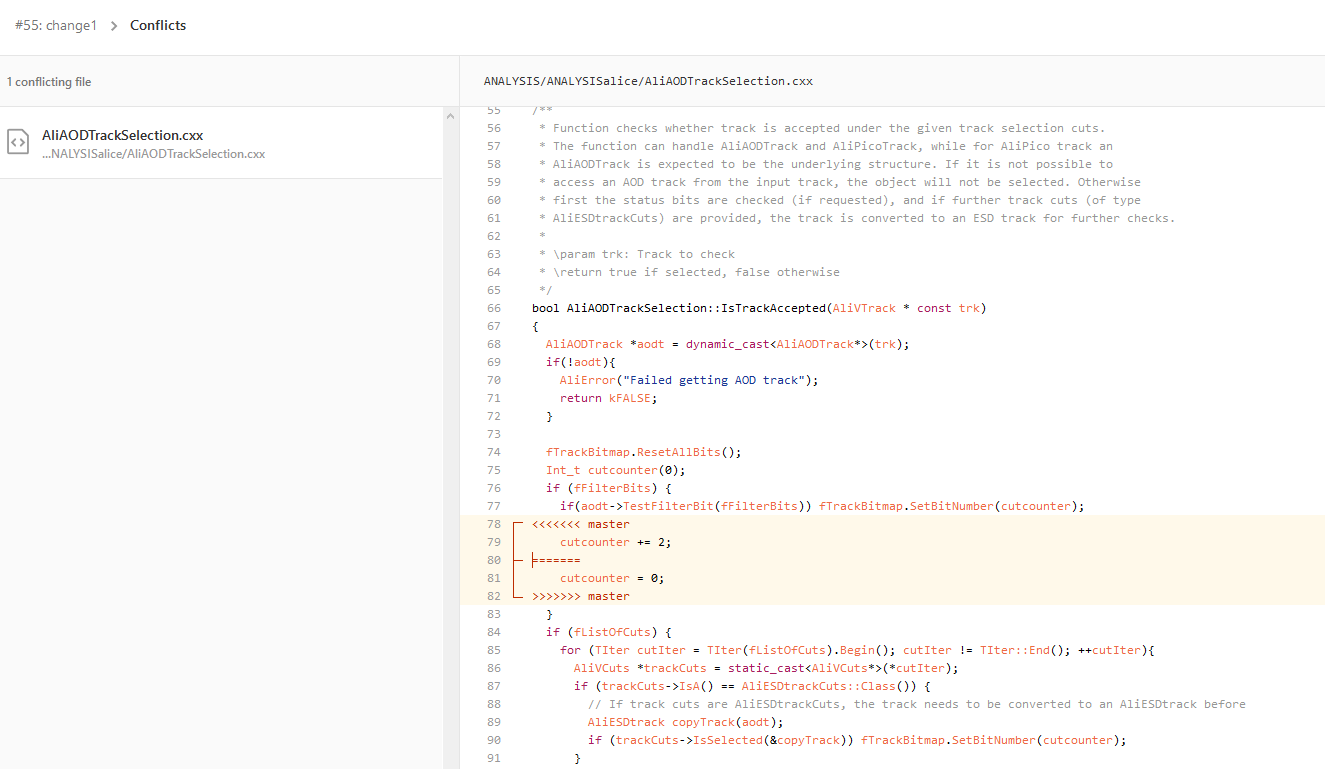Click line number 80 in the gutter
The width and height of the screenshot is (1325, 769).
(x=493, y=560)
